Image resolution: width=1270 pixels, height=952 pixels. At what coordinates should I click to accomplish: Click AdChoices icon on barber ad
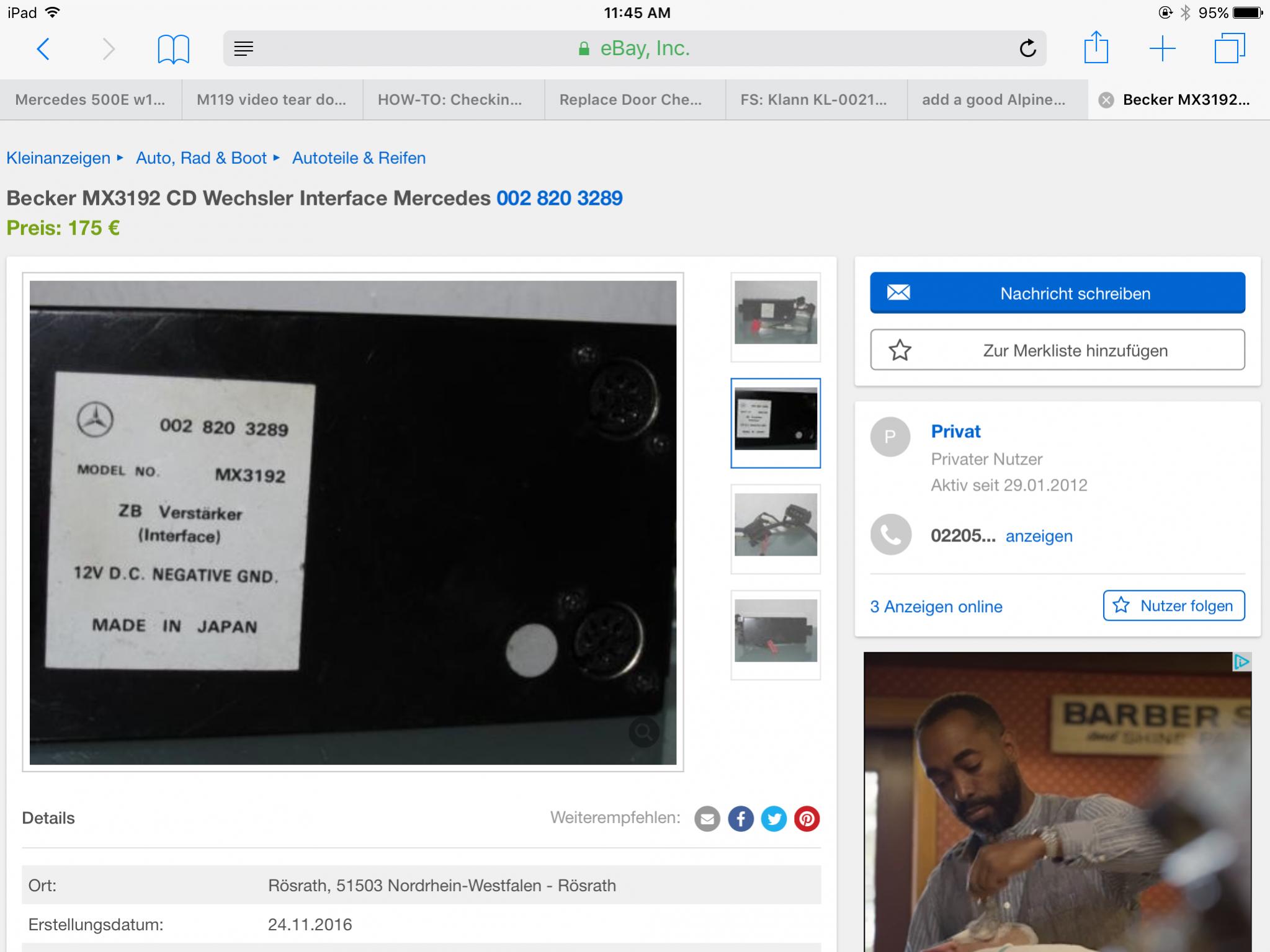click(1241, 662)
